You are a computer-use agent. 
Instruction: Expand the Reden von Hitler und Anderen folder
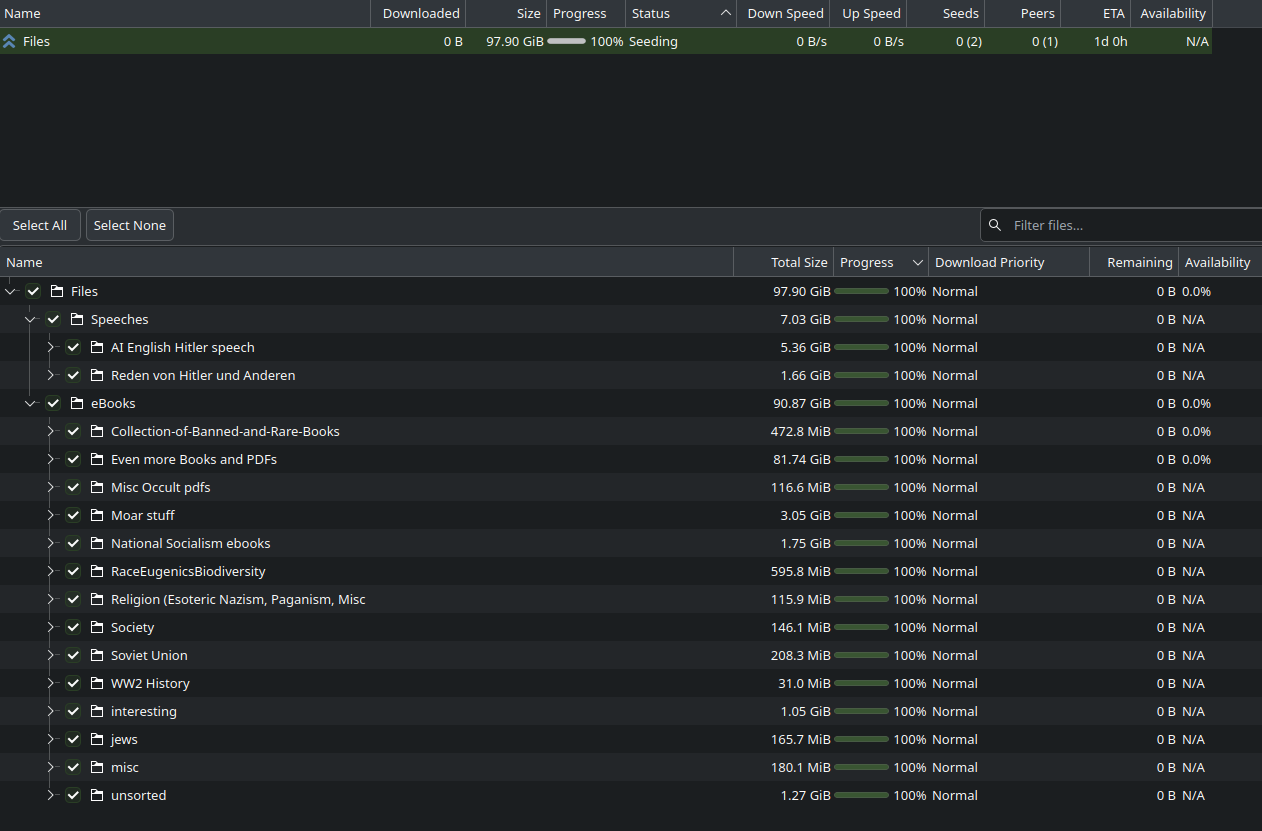click(51, 375)
